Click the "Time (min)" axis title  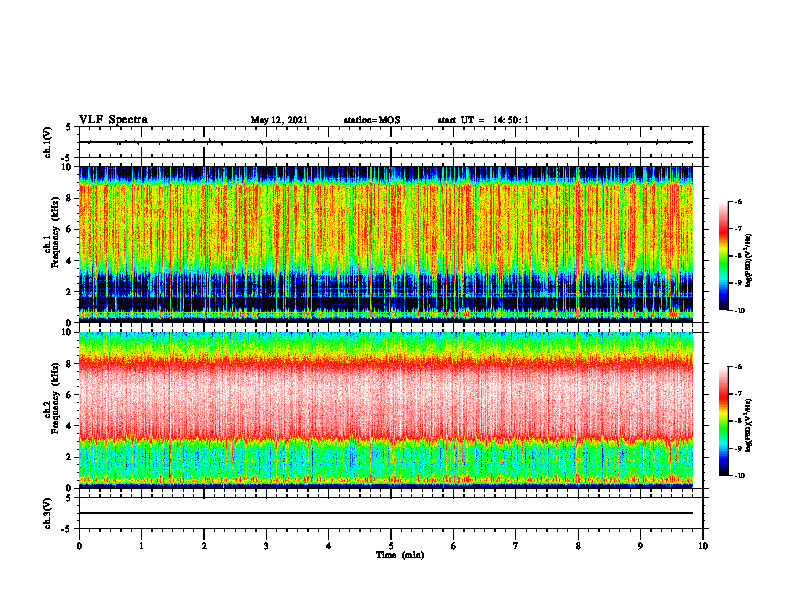400,555
